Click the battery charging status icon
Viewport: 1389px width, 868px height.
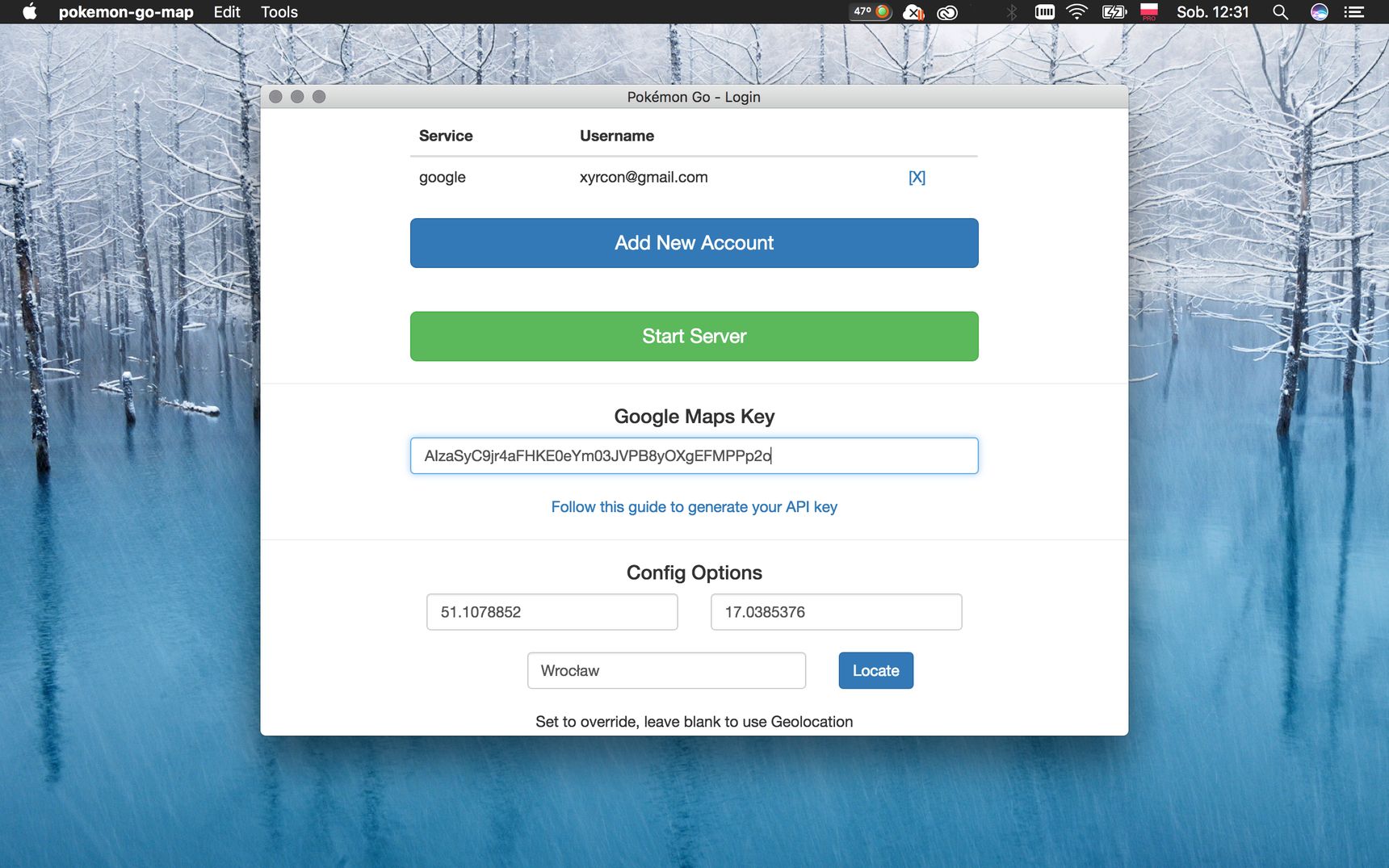(1114, 11)
